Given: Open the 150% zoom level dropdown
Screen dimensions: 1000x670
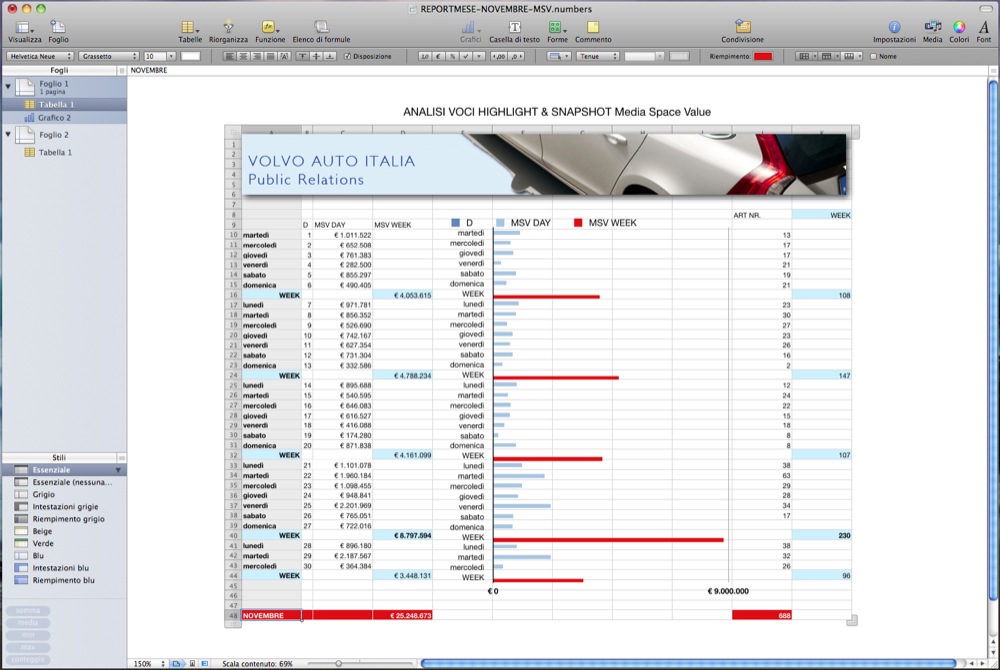Looking at the screenshot, I should tap(146, 663).
